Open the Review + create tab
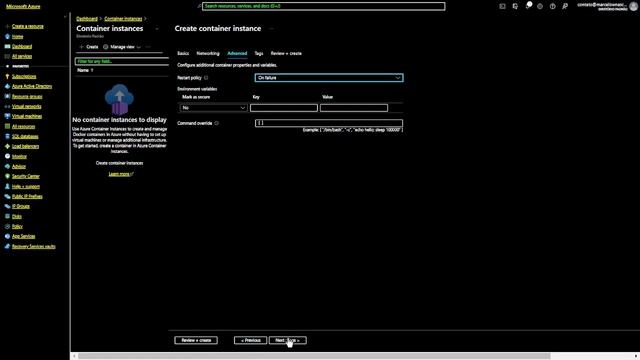640x360 pixels. [286, 53]
